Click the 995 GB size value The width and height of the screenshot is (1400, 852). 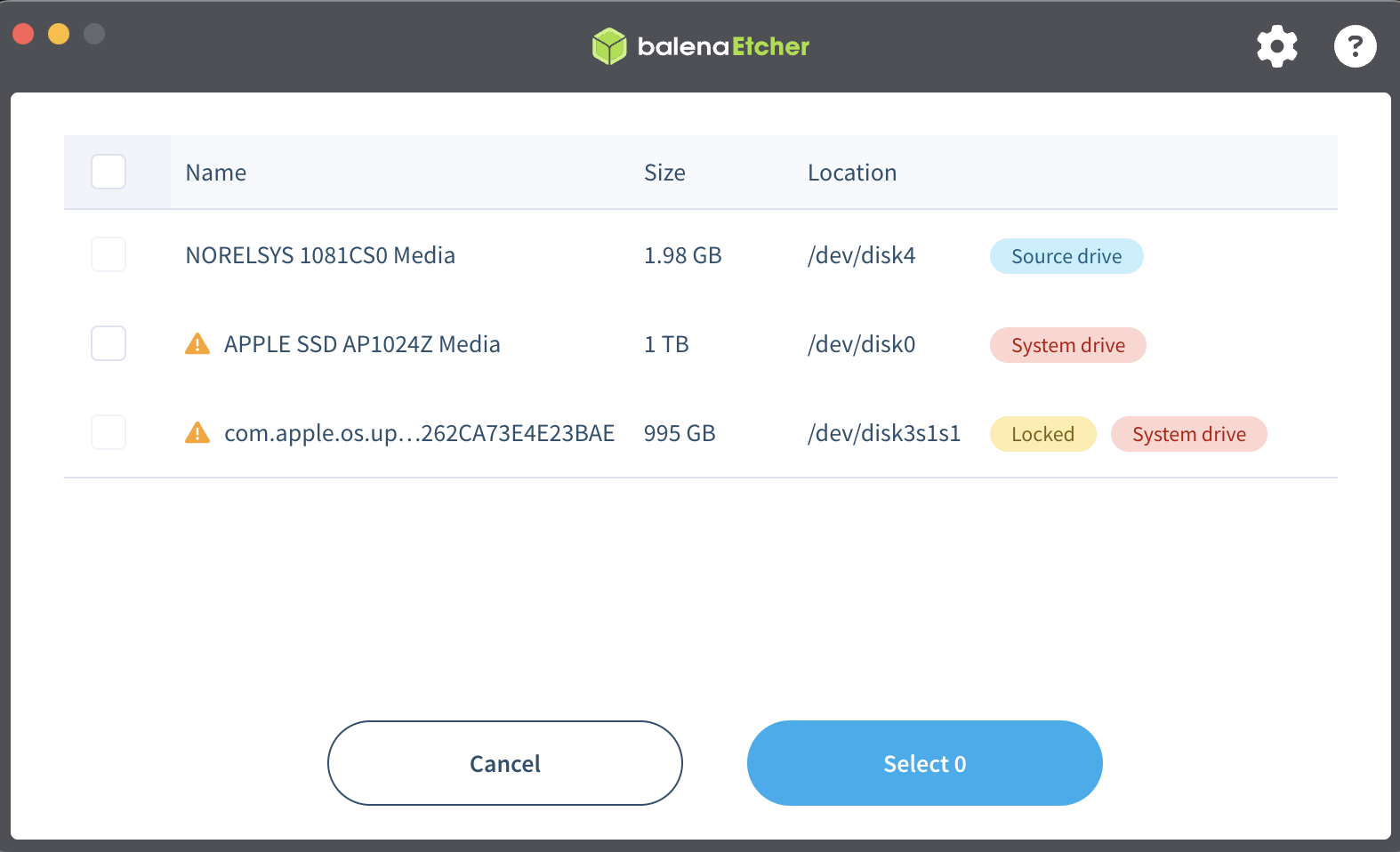680,433
